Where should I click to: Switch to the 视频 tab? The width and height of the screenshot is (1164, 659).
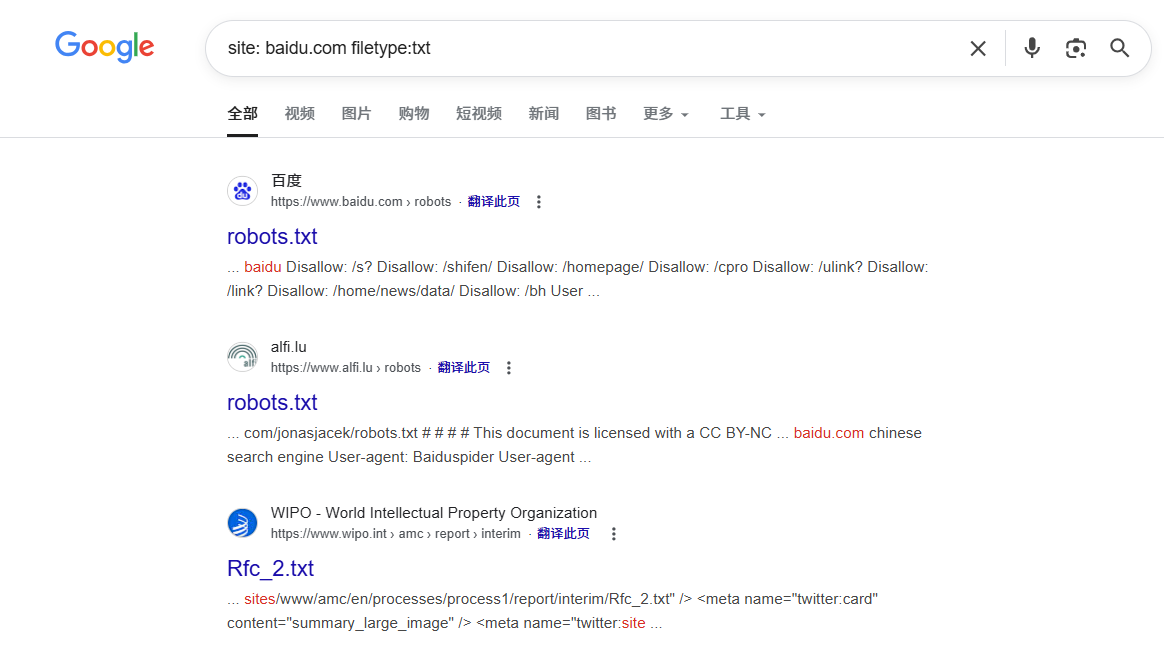click(299, 114)
